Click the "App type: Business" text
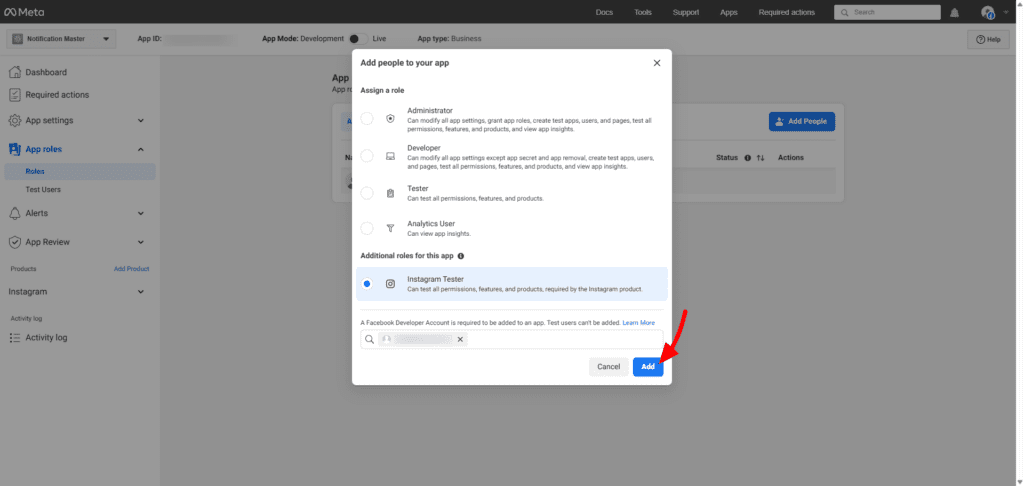The width and height of the screenshot is (1024, 486). click(x=449, y=39)
